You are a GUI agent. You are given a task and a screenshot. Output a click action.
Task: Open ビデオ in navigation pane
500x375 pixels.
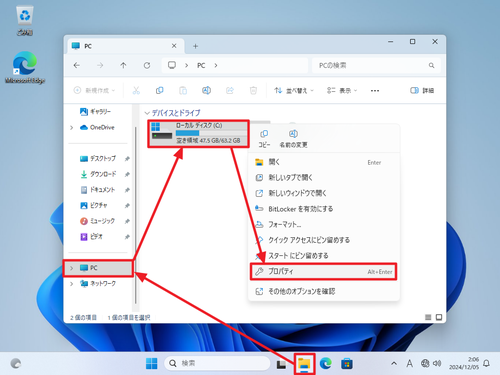[91, 237]
